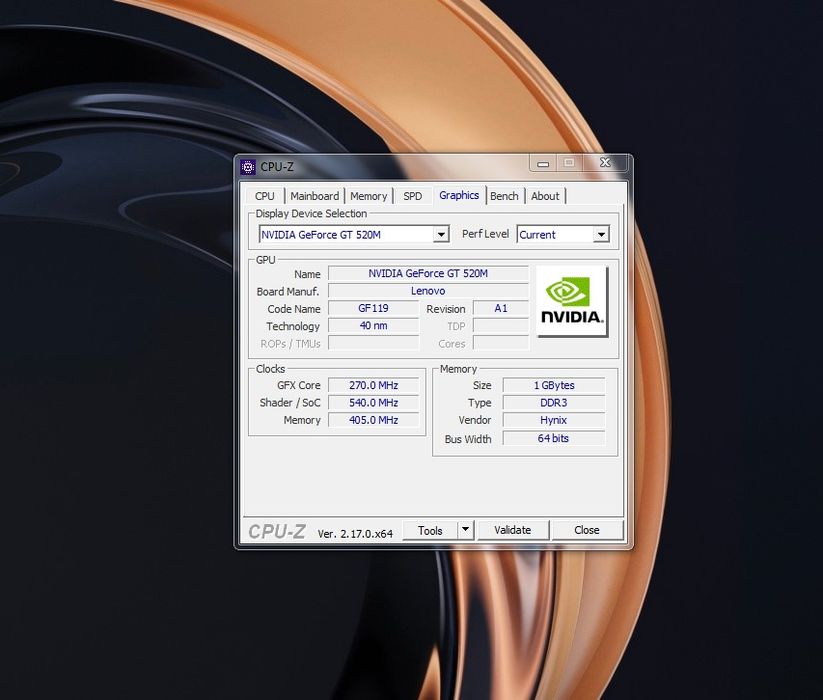Click the NVIDIA logo image
The image size is (823, 700).
point(572,301)
